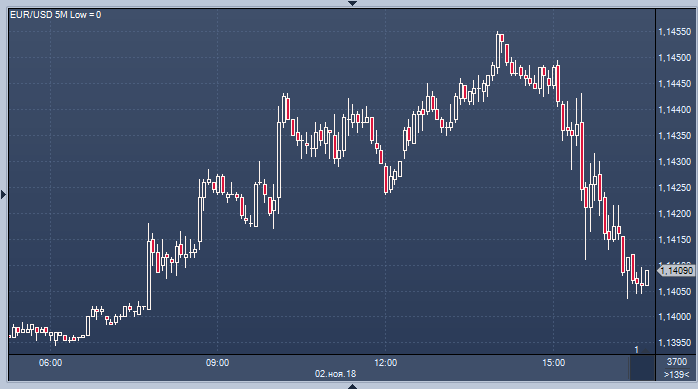The width and height of the screenshot is (698, 389).
Task: Click the current price marker 1,14090
Action: (676, 270)
